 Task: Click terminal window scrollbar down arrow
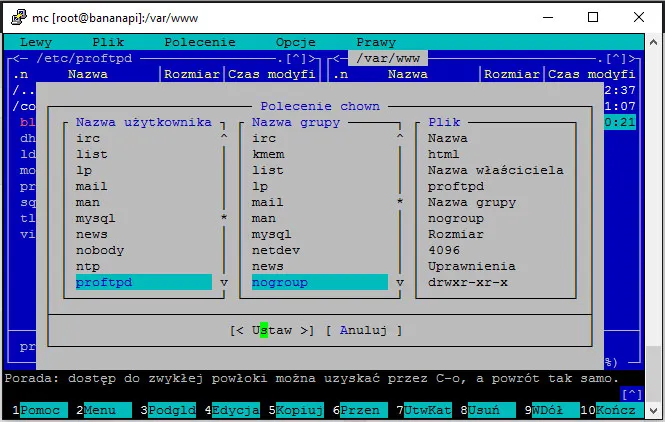(x=653, y=411)
